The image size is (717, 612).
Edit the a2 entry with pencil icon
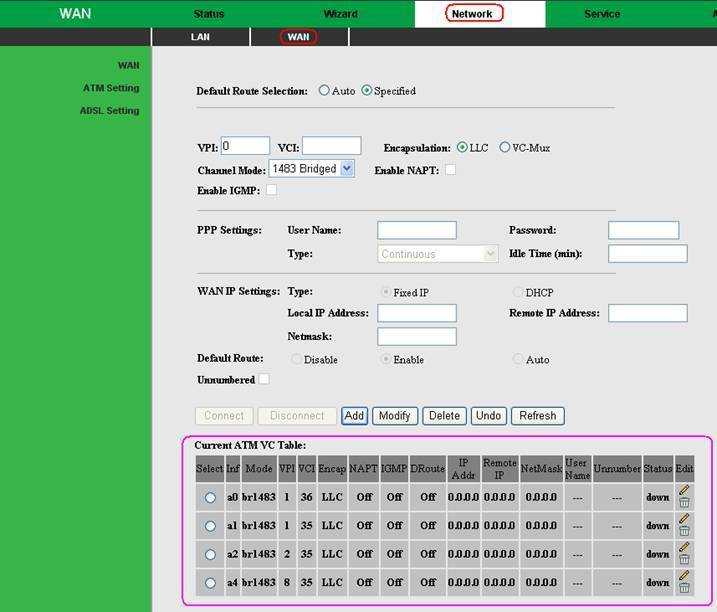(x=684, y=547)
